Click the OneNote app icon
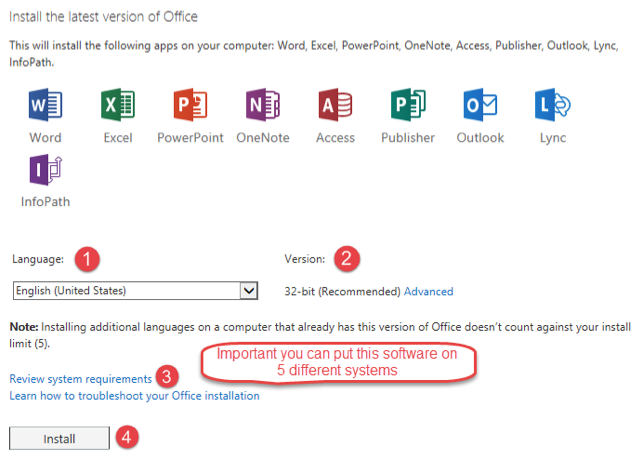The height and width of the screenshot is (460, 640). tap(263, 104)
